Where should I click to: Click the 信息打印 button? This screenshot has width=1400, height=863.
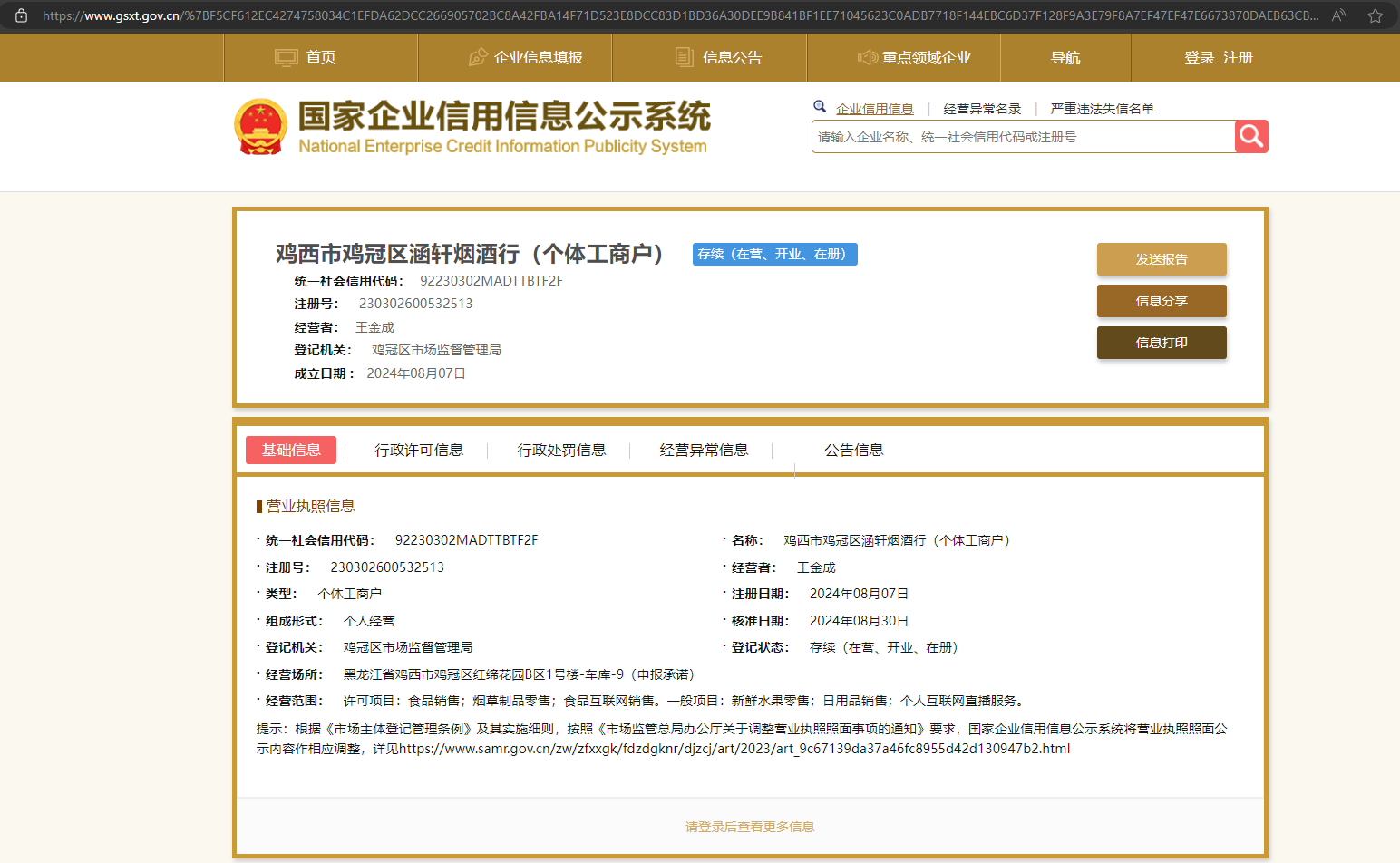point(1162,343)
